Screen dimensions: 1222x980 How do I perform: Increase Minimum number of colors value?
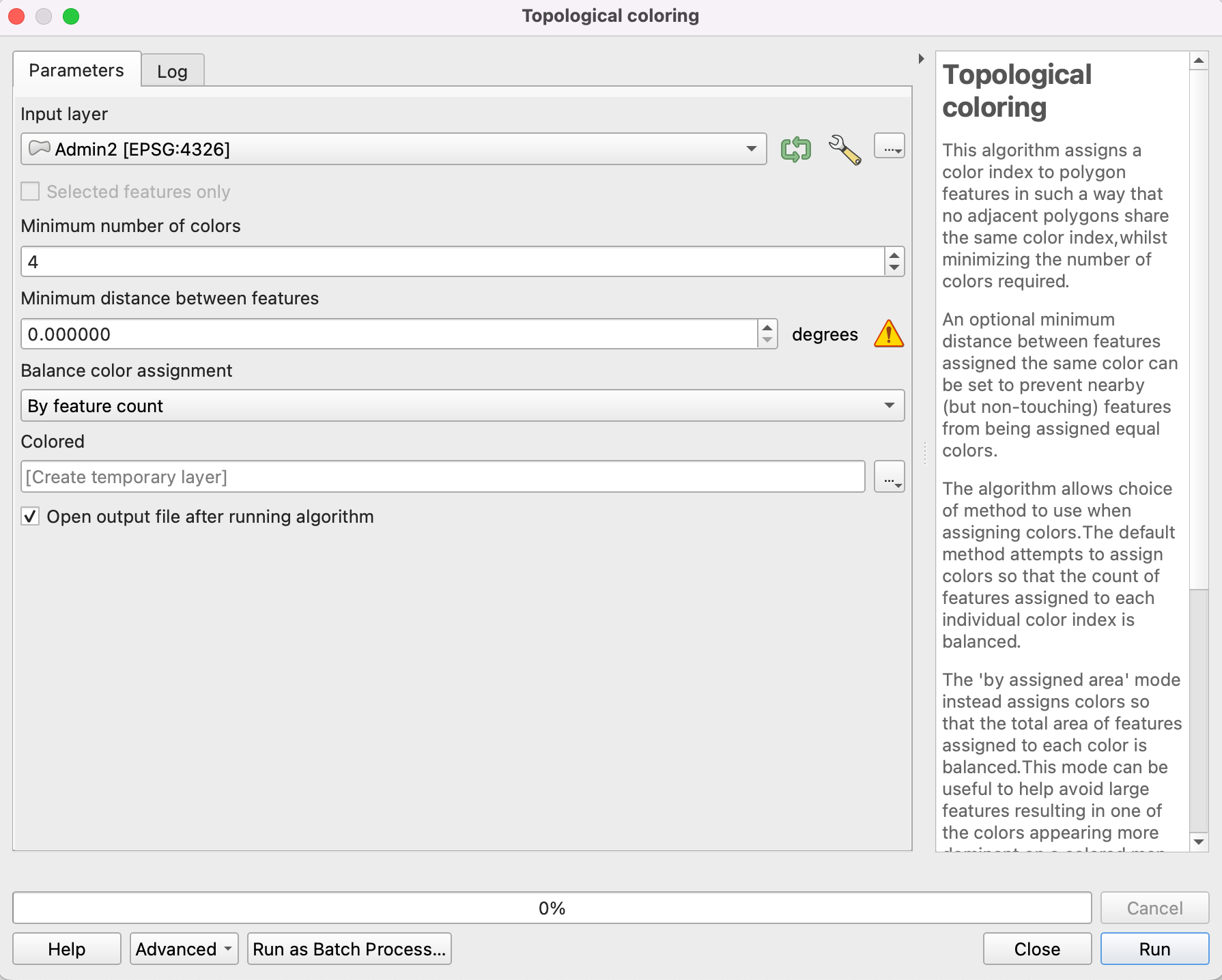[x=894, y=255]
